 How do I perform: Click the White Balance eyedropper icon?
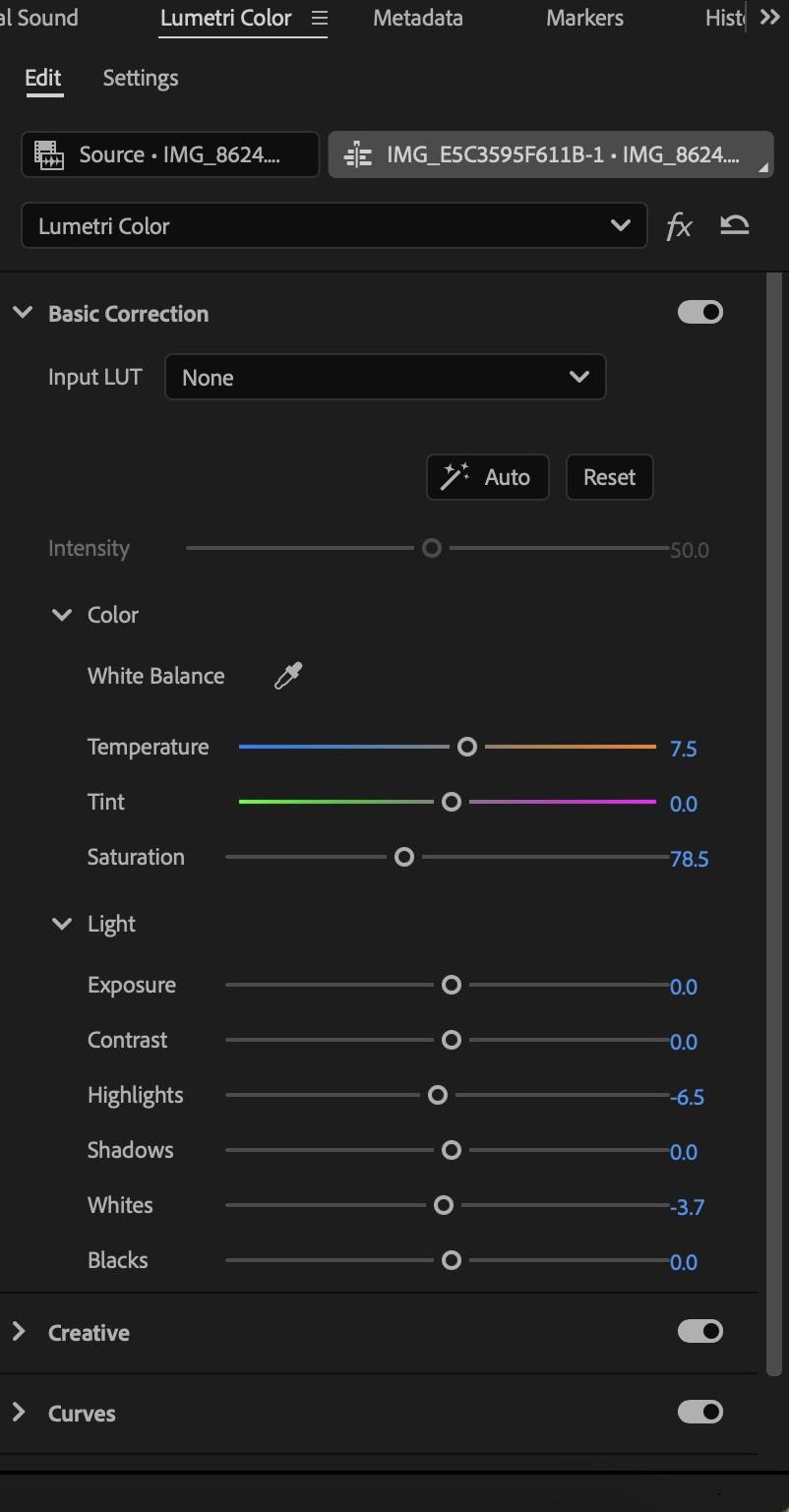click(x=287, y=676)
